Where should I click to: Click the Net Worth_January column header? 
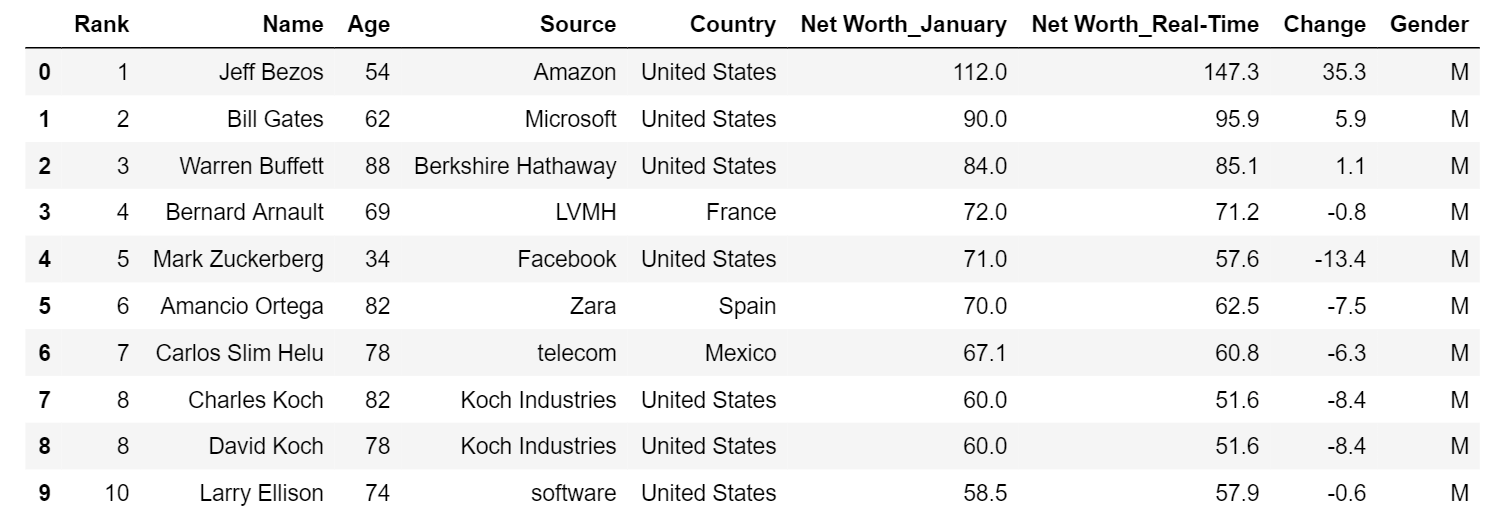903,25
